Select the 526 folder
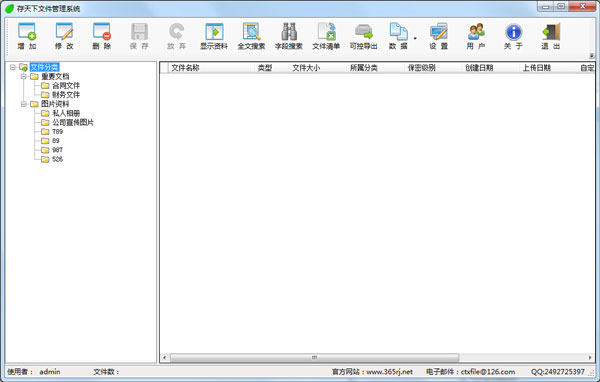Viewport: 600px width, 382px height. tap(57, 159)
